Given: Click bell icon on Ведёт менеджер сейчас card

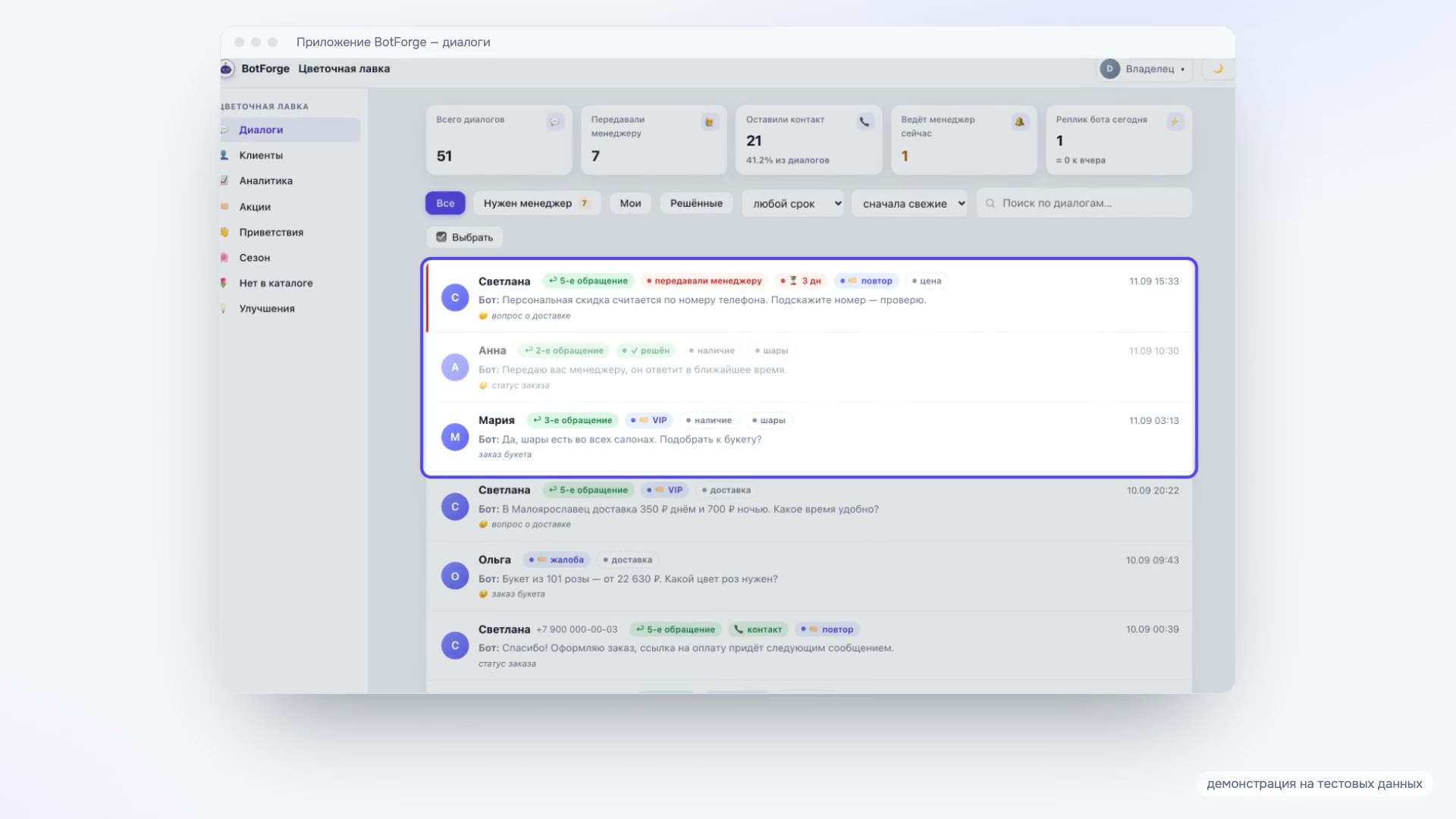Looking at the screenshot, I should coord(1020,121).
